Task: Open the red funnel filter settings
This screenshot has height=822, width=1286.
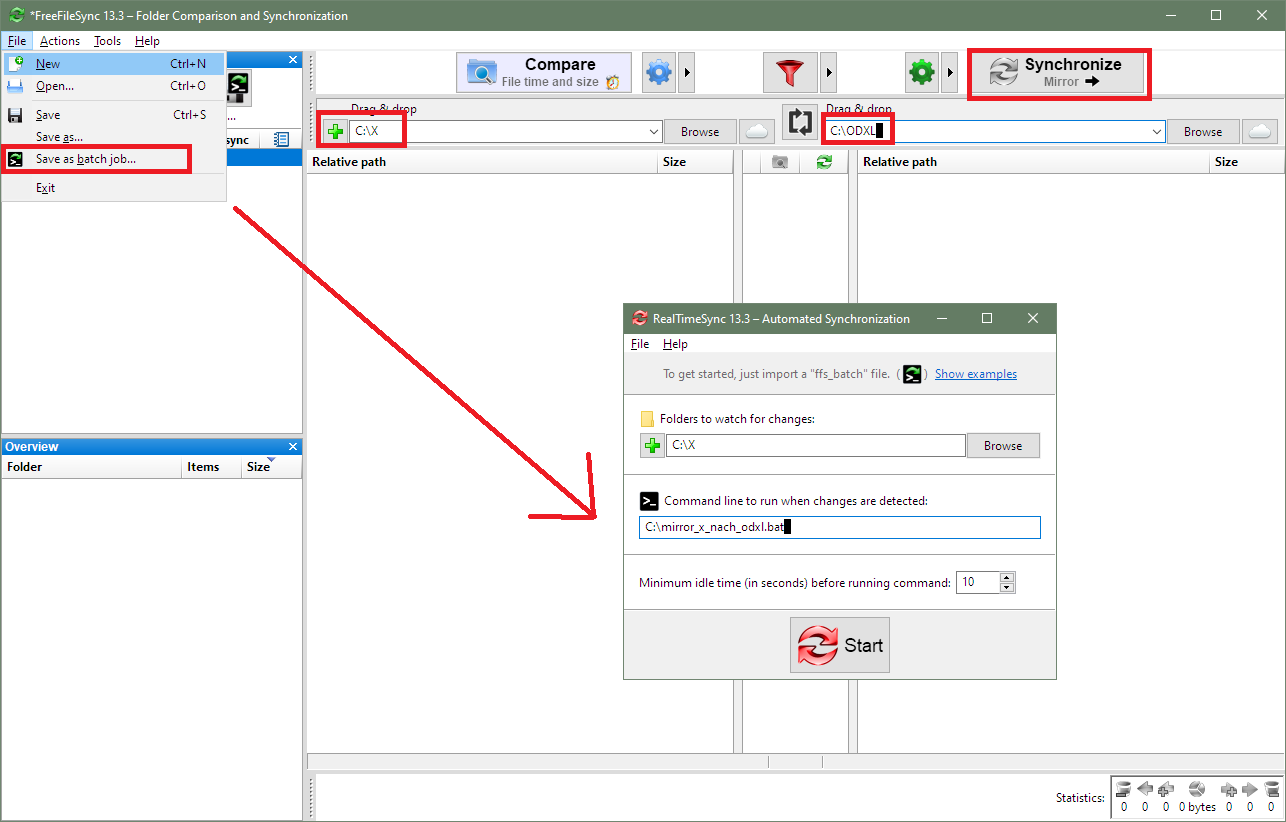Action: [790, 73]
